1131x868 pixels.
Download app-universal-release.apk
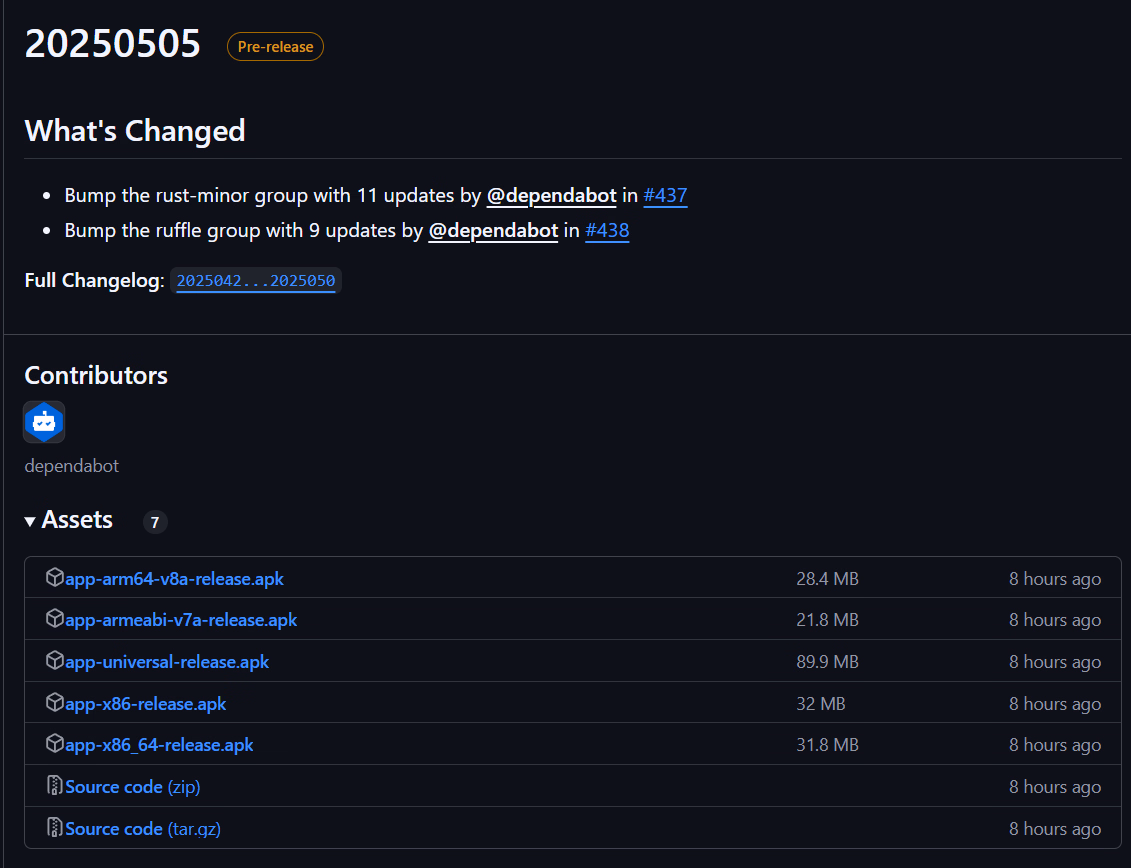point(167,662)
